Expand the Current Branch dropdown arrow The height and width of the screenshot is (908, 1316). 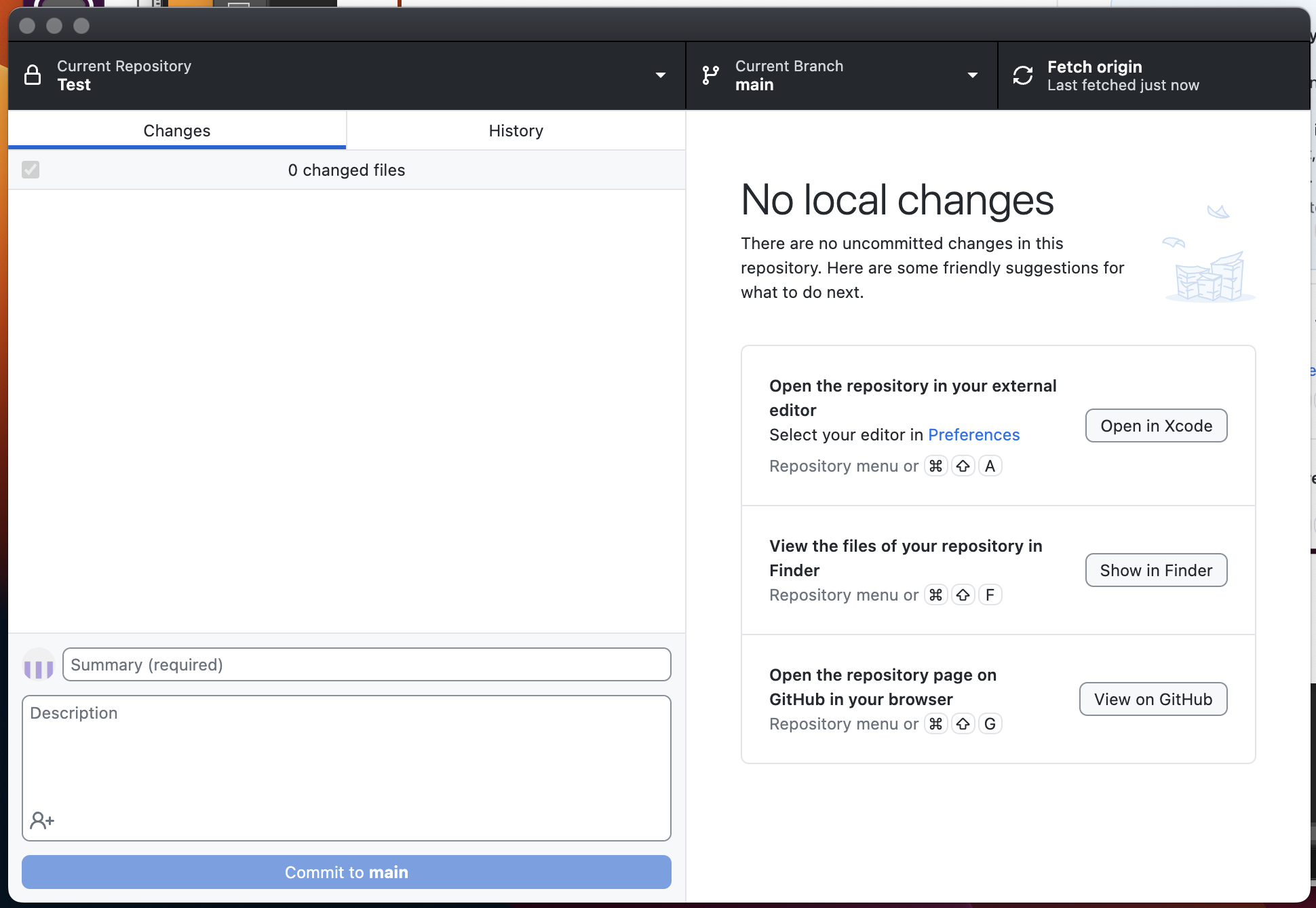(972, 75)
